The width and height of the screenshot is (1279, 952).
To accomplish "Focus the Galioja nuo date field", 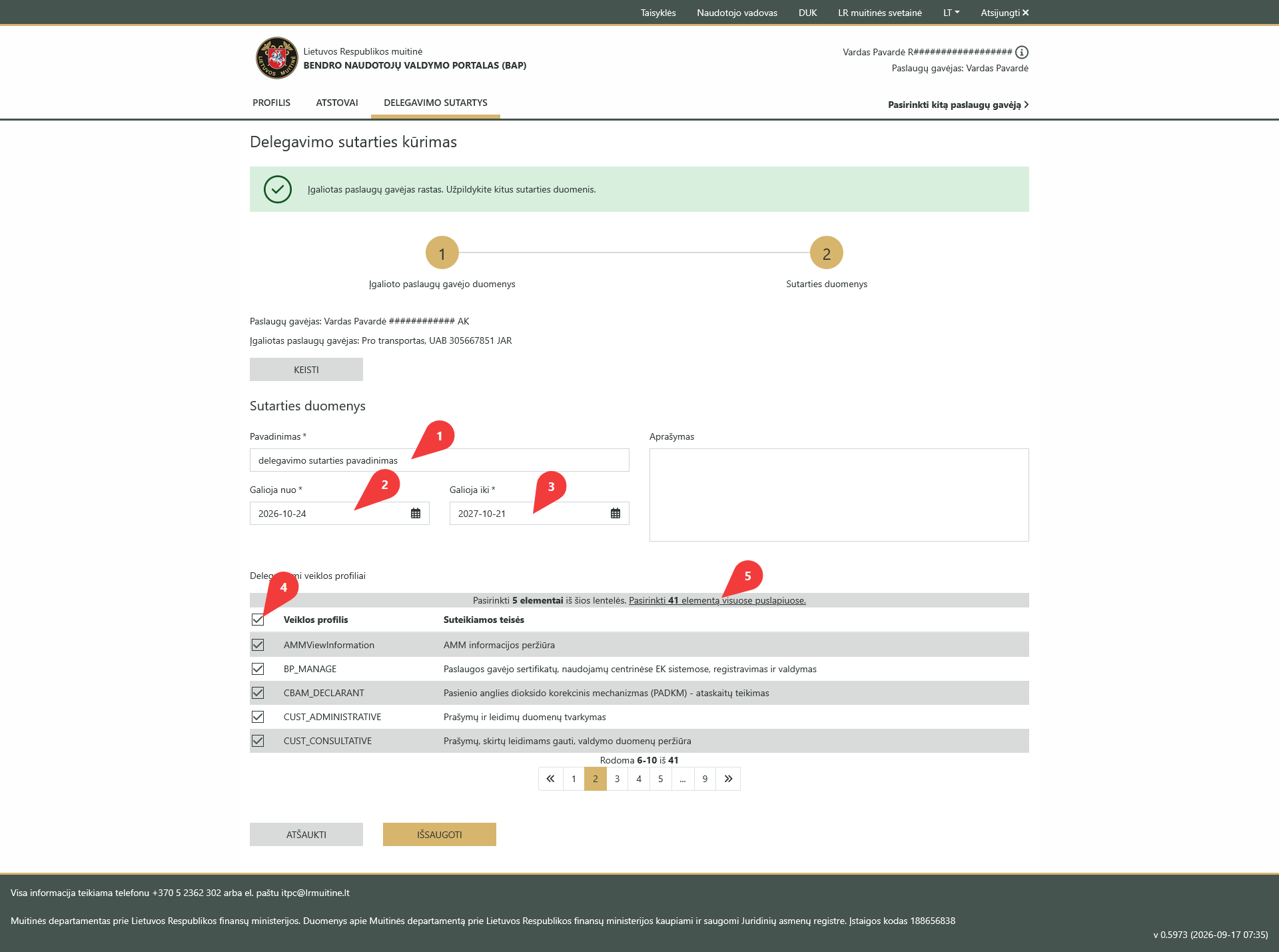I will click(x=340, y=514).
